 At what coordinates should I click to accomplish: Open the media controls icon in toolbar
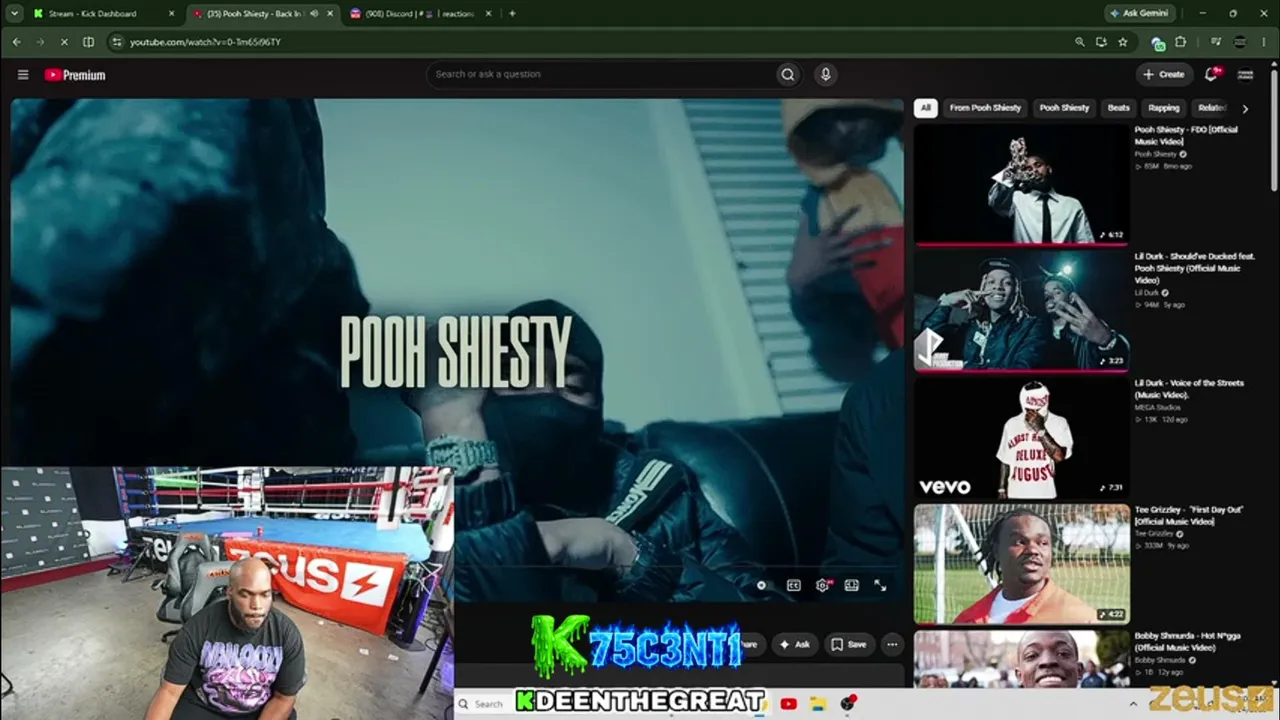(1216, 42)
